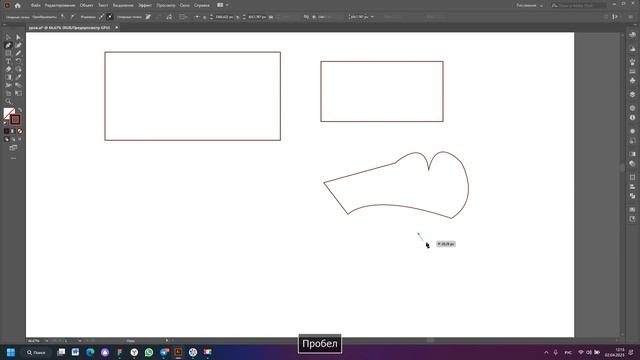Click the Home icon
Viewport: 640px width, 360px height.
pyautogui.click(x=18, y=5)
